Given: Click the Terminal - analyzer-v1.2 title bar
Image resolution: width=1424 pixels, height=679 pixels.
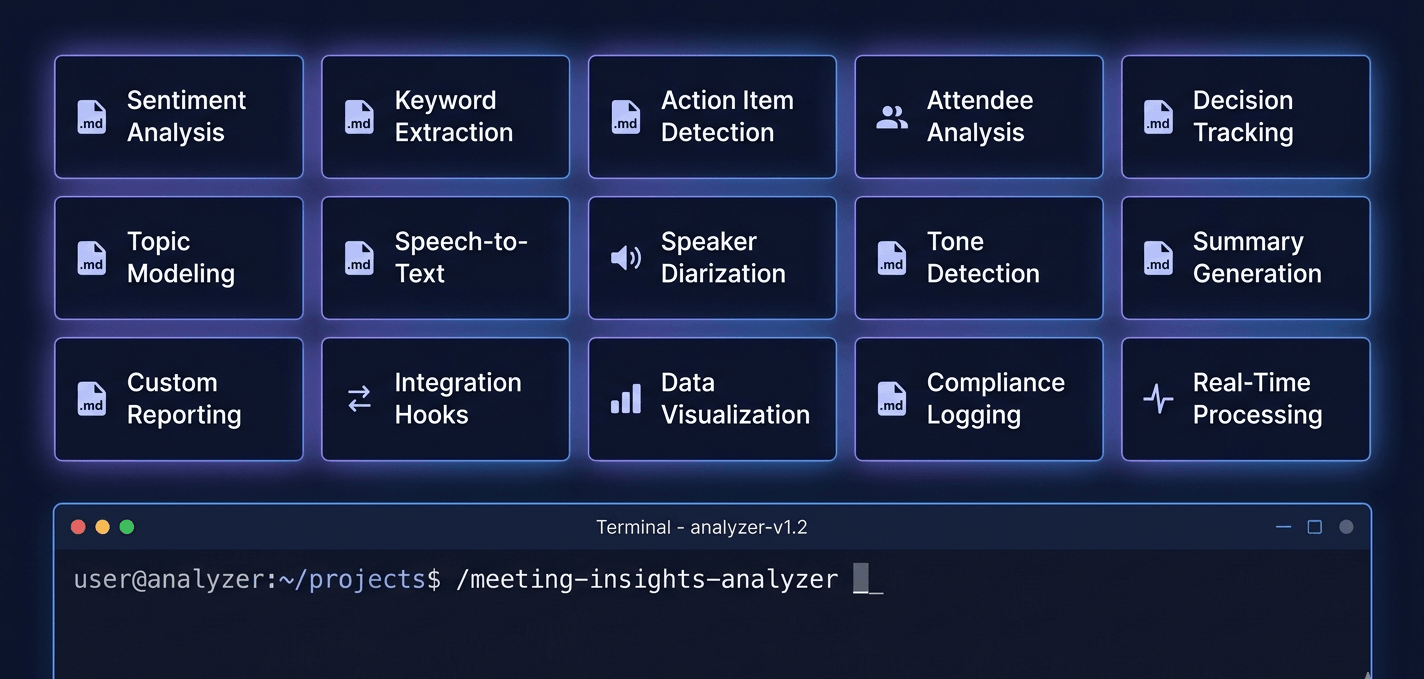Looking at the screenshot, I should click(x=703, y=527).
